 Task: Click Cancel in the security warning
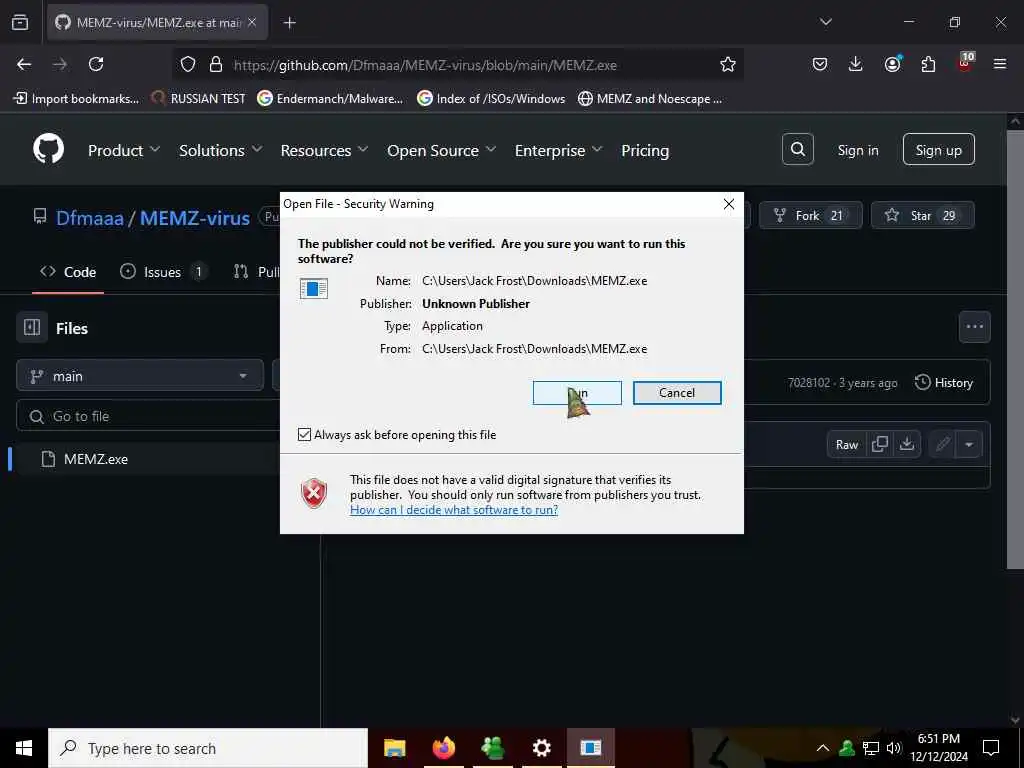[x=677, y=392]
